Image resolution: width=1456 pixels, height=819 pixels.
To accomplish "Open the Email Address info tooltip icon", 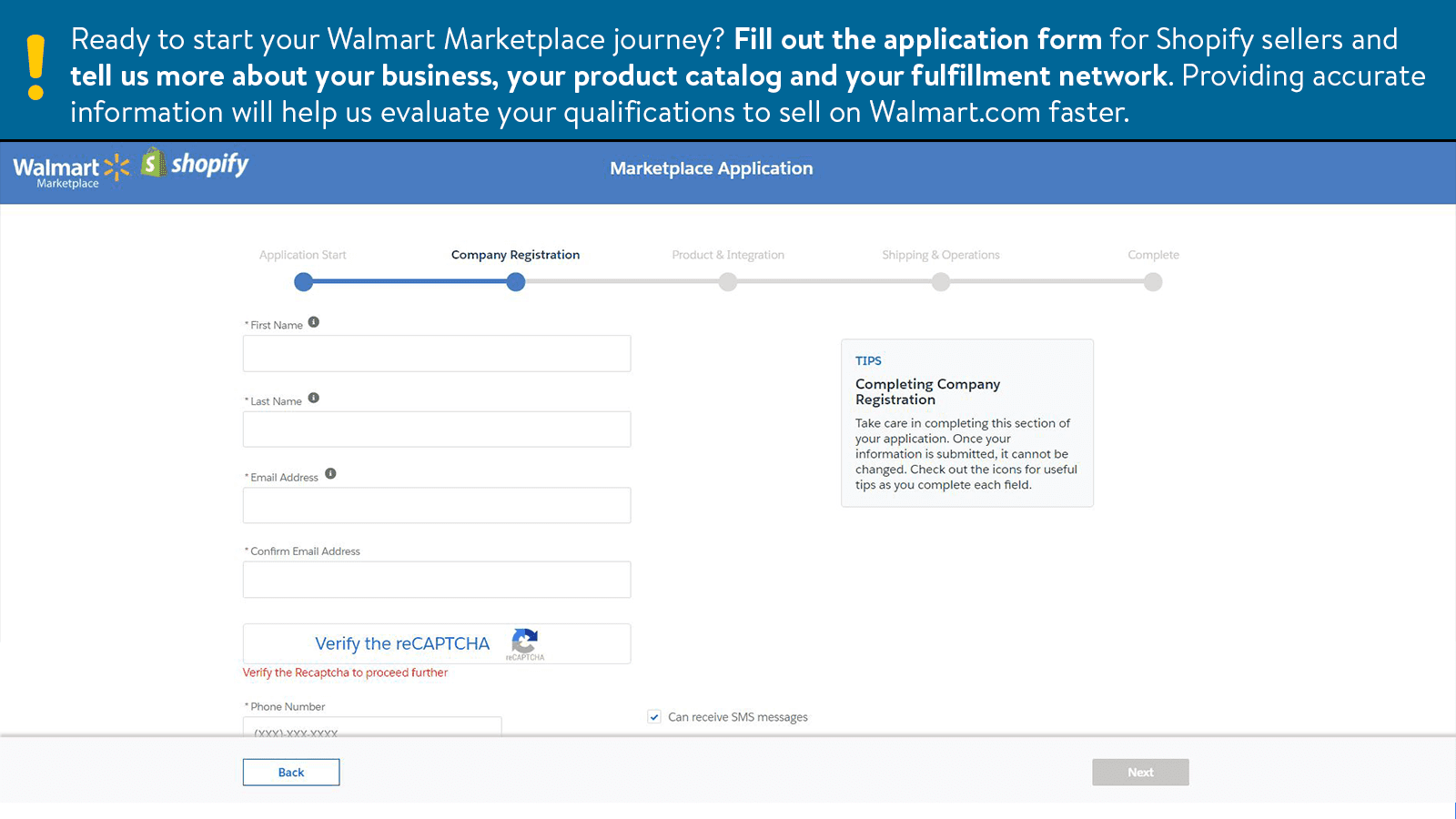I will point(330,474).
